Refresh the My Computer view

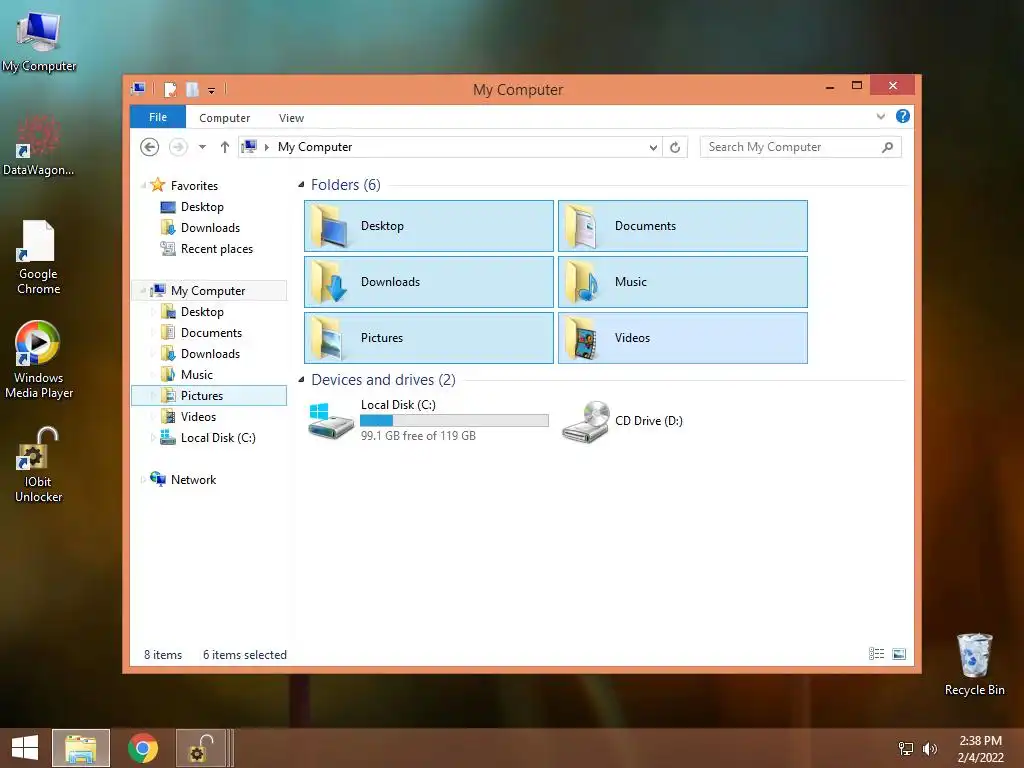675,147
